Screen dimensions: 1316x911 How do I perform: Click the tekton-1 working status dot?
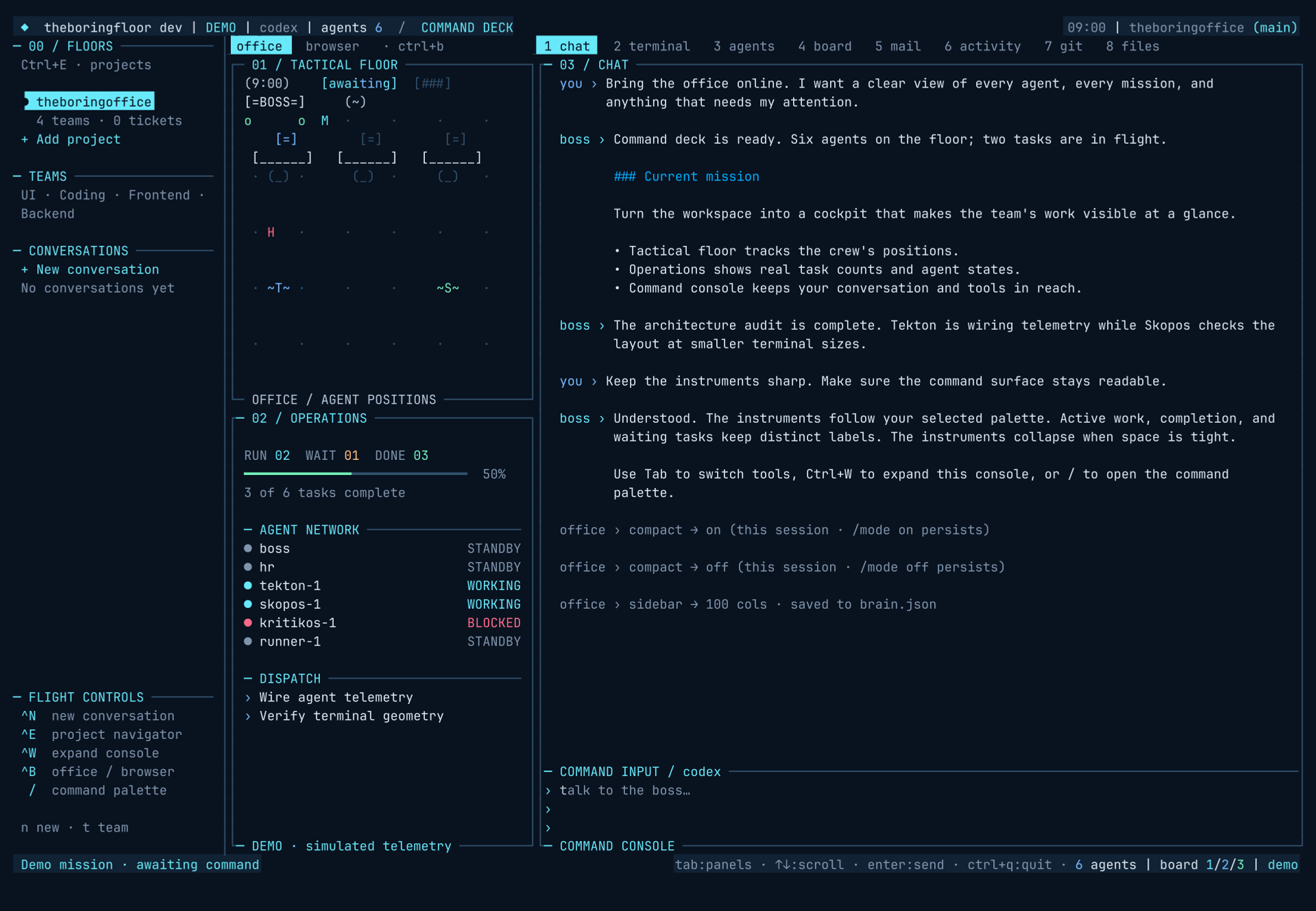(x=248, y=585)
